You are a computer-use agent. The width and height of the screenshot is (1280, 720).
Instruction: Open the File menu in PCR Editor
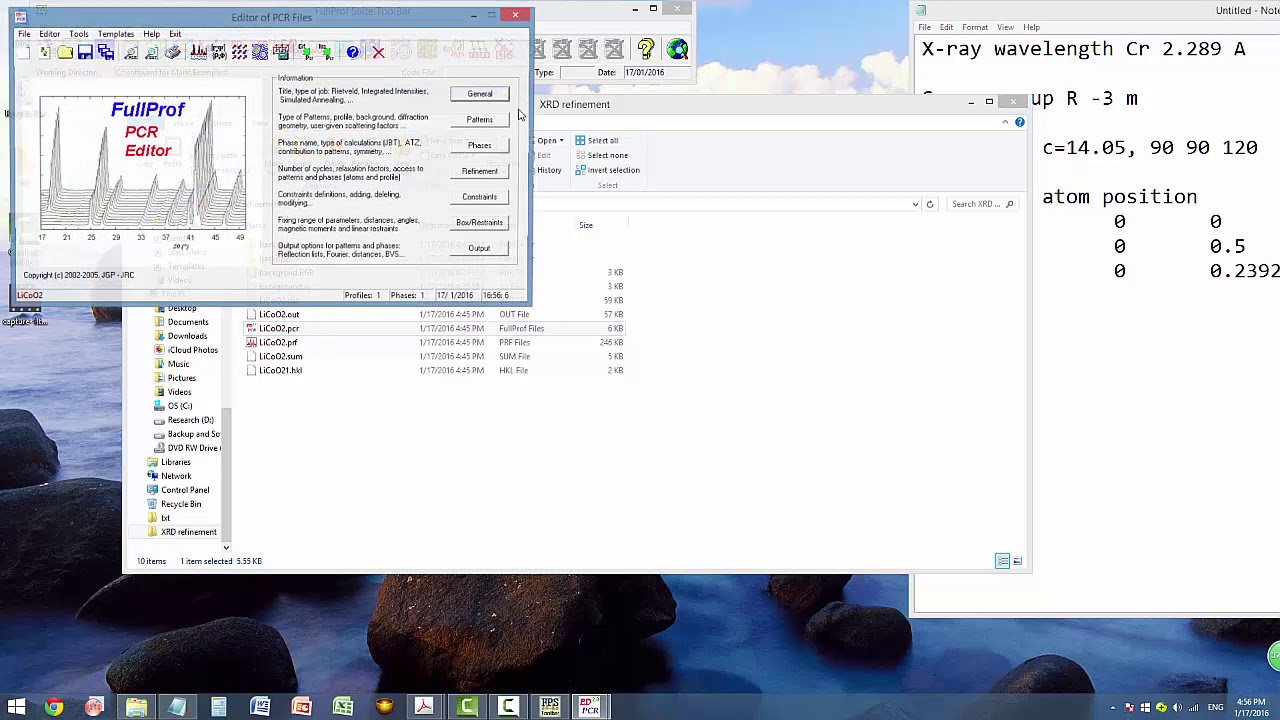pos(24,34)
